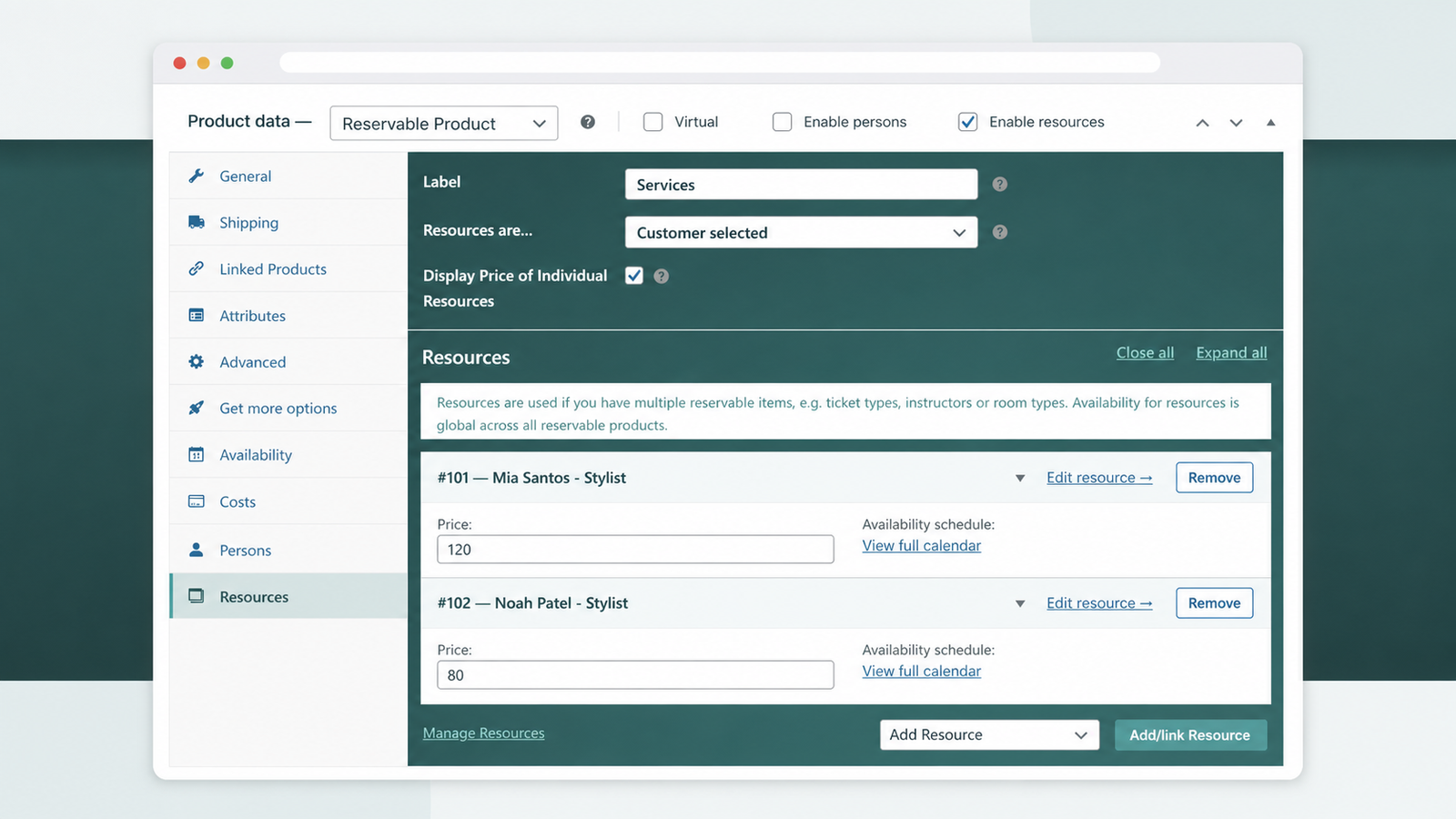This screenshot has width=1456, height=819.
Task: Click the price field showing 120
Action: point(635,550)
